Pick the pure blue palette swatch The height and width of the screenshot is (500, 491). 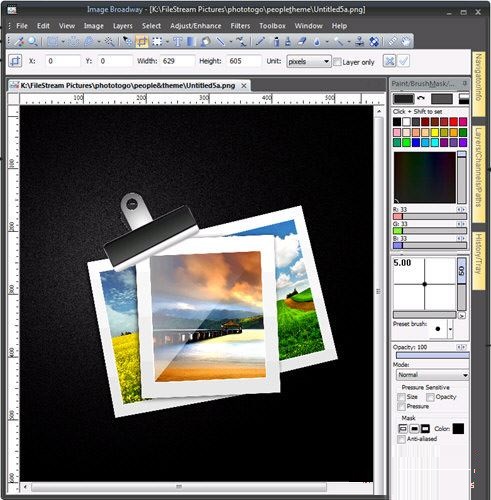(416, 143)
